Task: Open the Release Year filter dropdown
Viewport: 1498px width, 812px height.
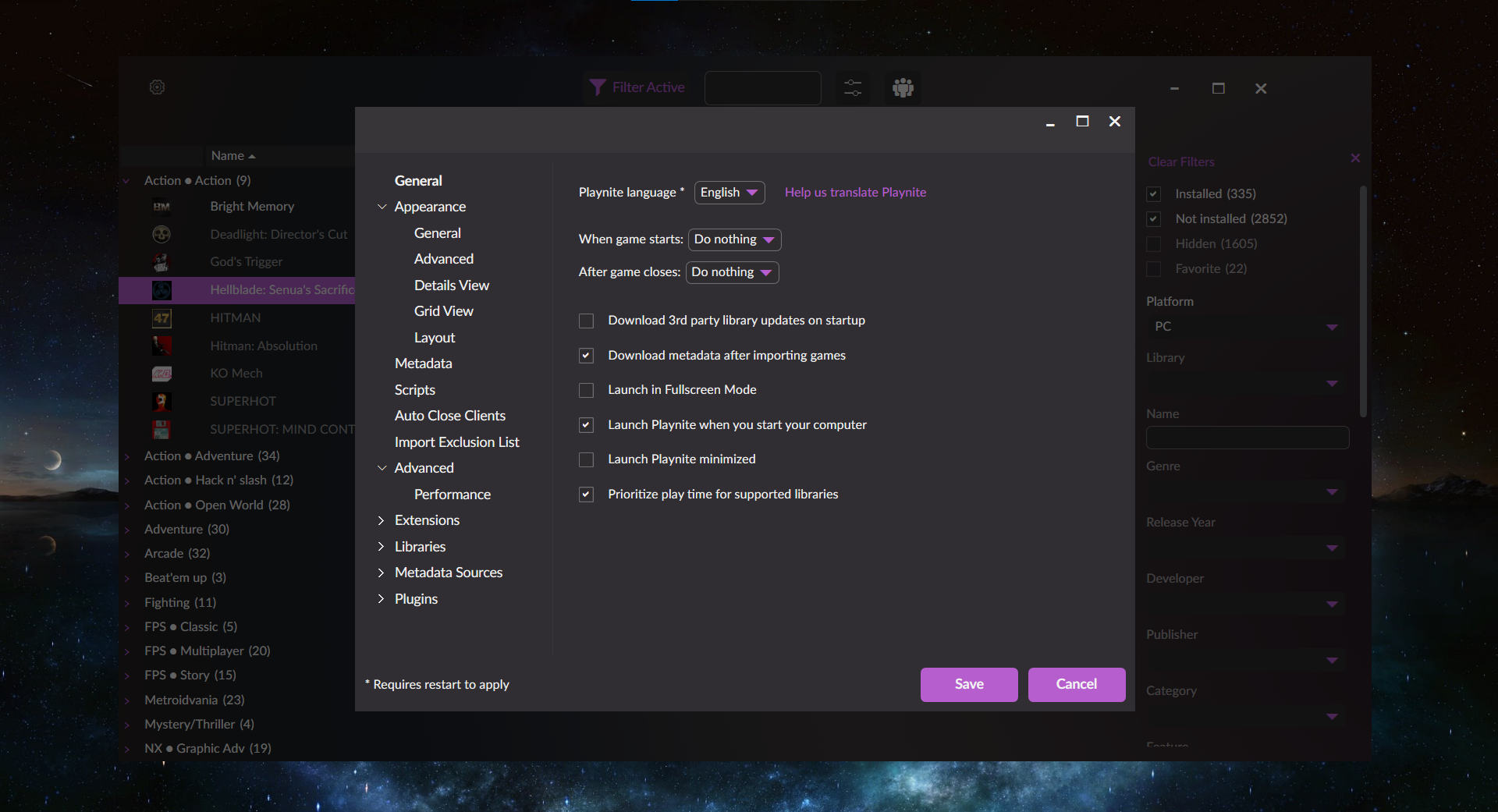Action: point(1247,548)
